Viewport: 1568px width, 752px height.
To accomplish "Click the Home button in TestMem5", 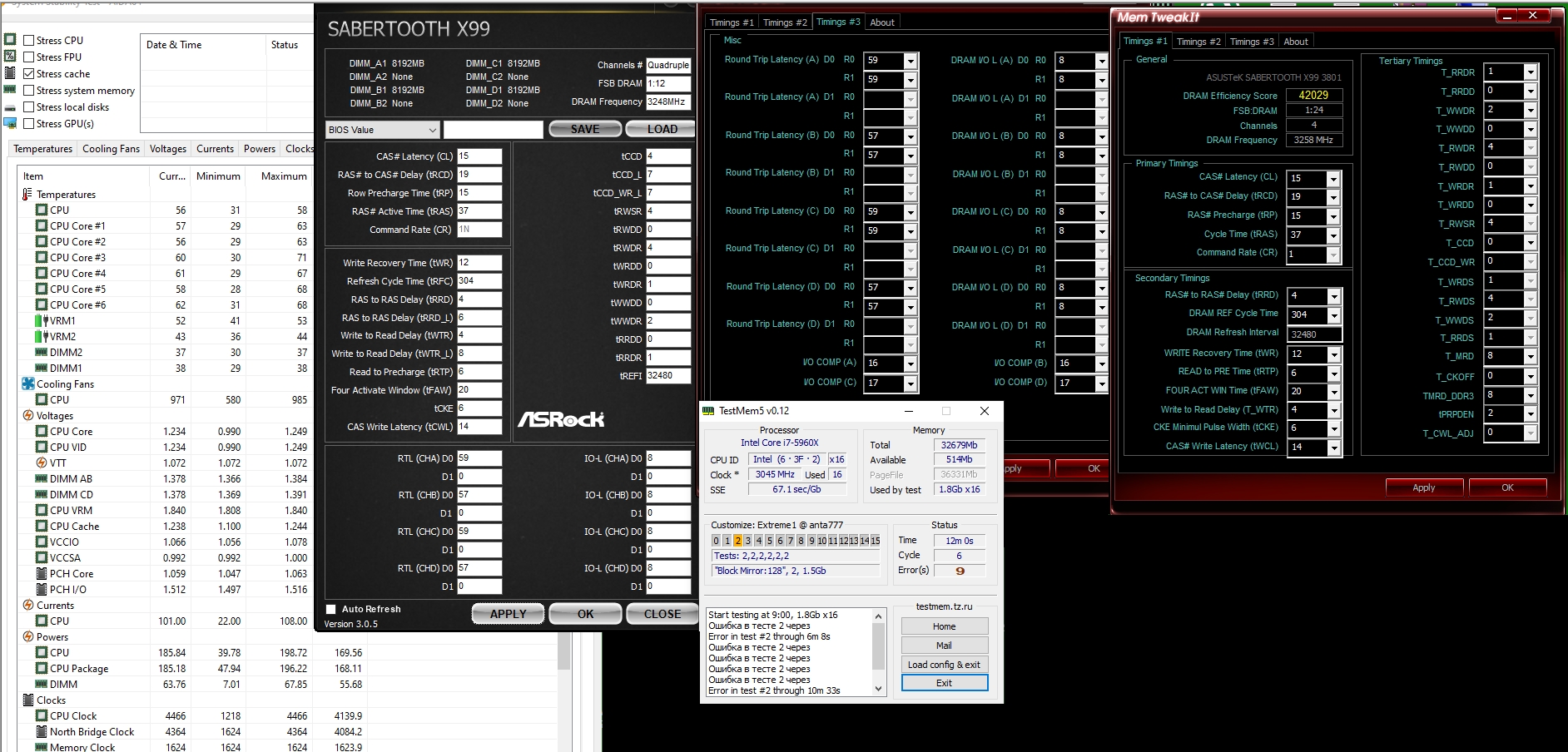I will [x=944, y=626].
